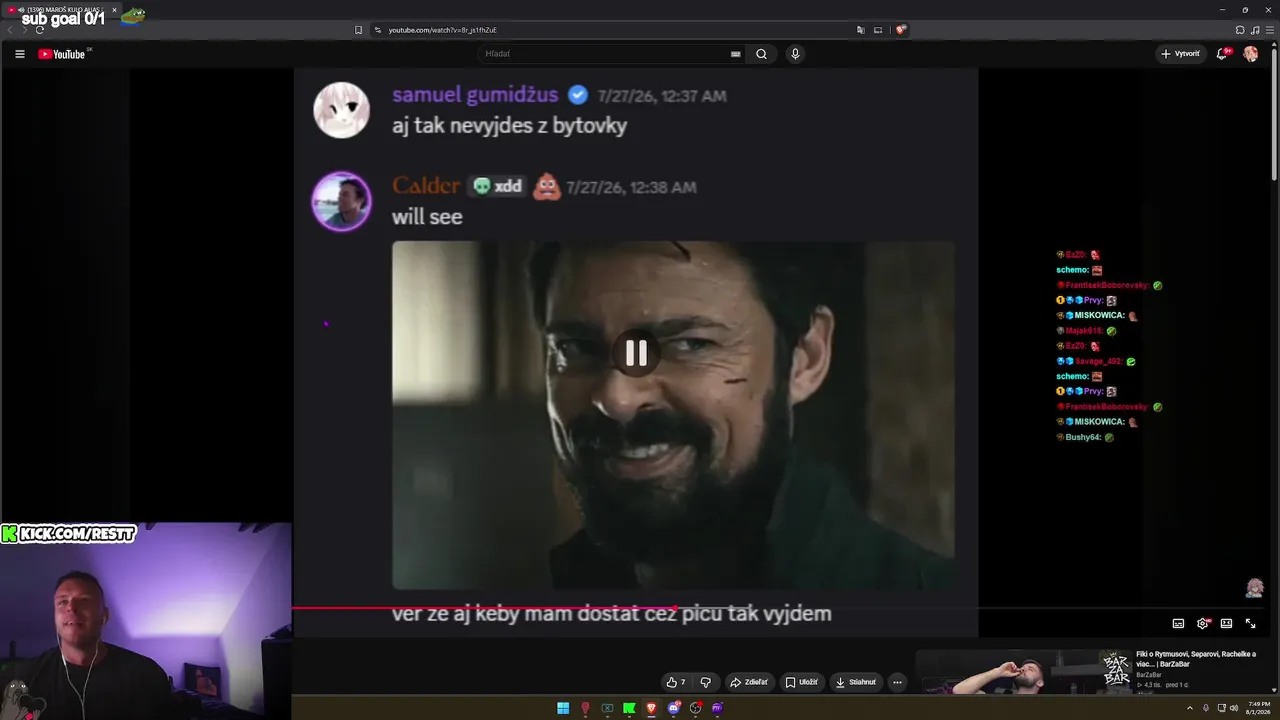Open the Brave Shields lion icon
Viewport: 1280px width, 720px height.
(900, 30)
